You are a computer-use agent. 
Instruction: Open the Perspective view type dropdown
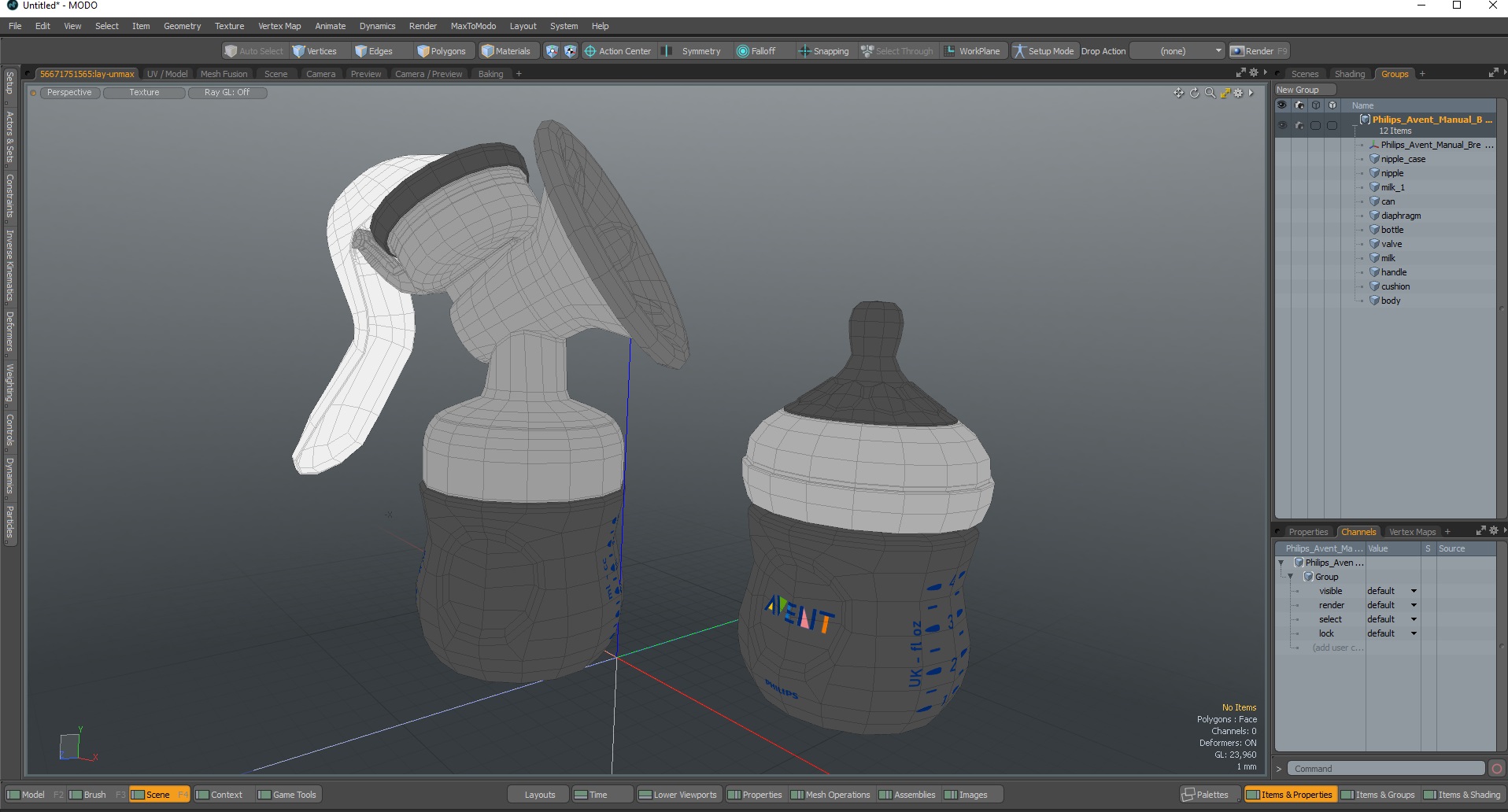point(69,93)
